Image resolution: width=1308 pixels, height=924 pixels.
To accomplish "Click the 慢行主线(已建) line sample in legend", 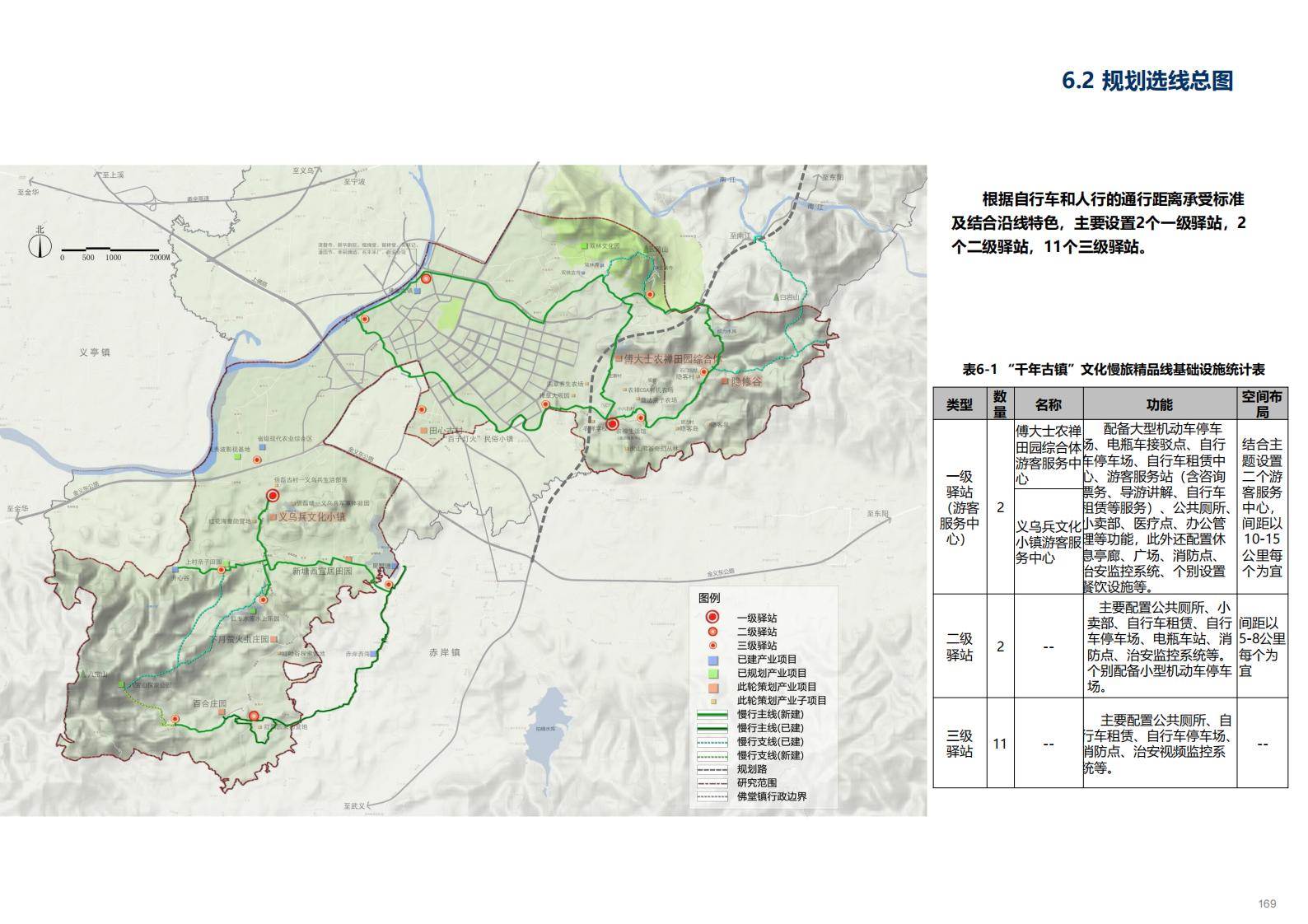I will click(x=712, y=728).
